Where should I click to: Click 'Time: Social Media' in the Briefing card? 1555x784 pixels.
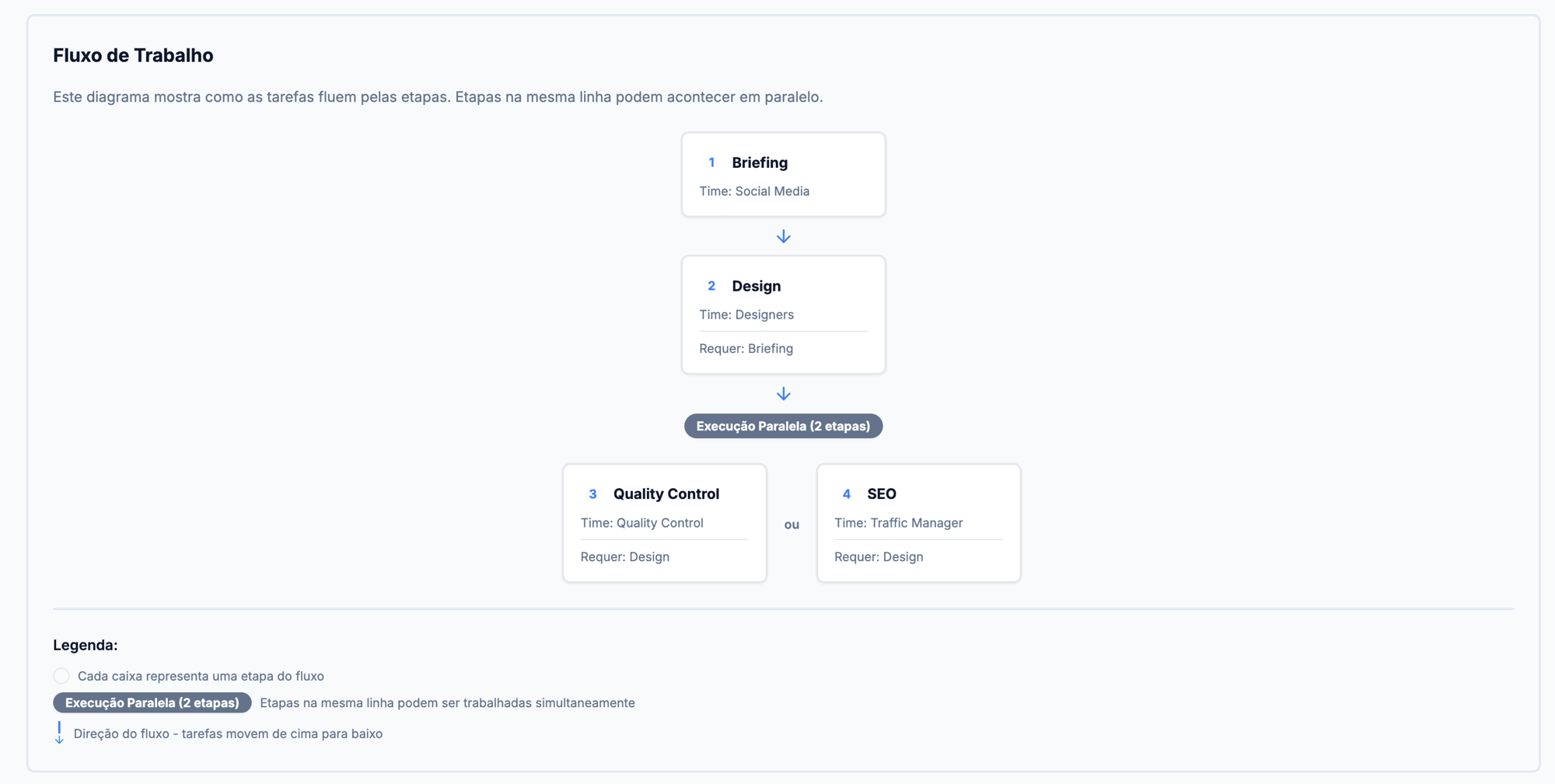click(x=754, y=191)
